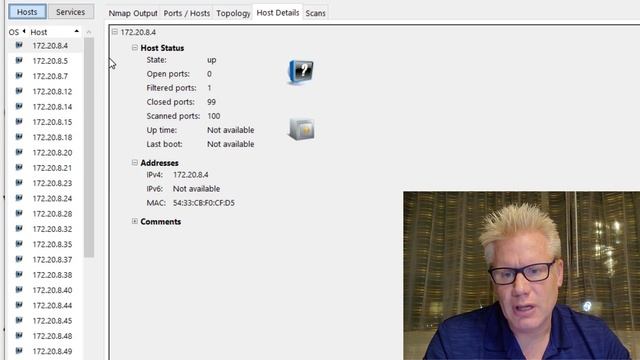Select host 172.20.8.14 in the list
The width and height of the screenshot is (640, 360).
(52, 107)
